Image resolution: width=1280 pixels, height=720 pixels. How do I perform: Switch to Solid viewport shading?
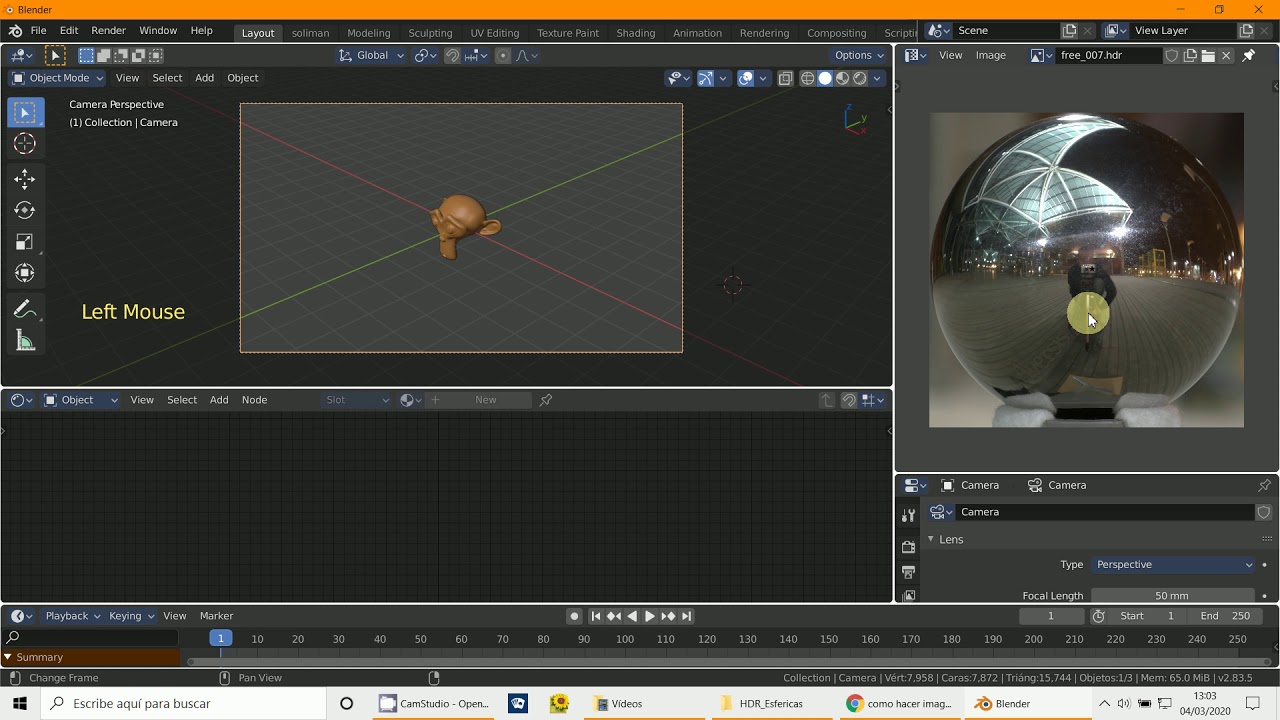click(x=825, y=78)
